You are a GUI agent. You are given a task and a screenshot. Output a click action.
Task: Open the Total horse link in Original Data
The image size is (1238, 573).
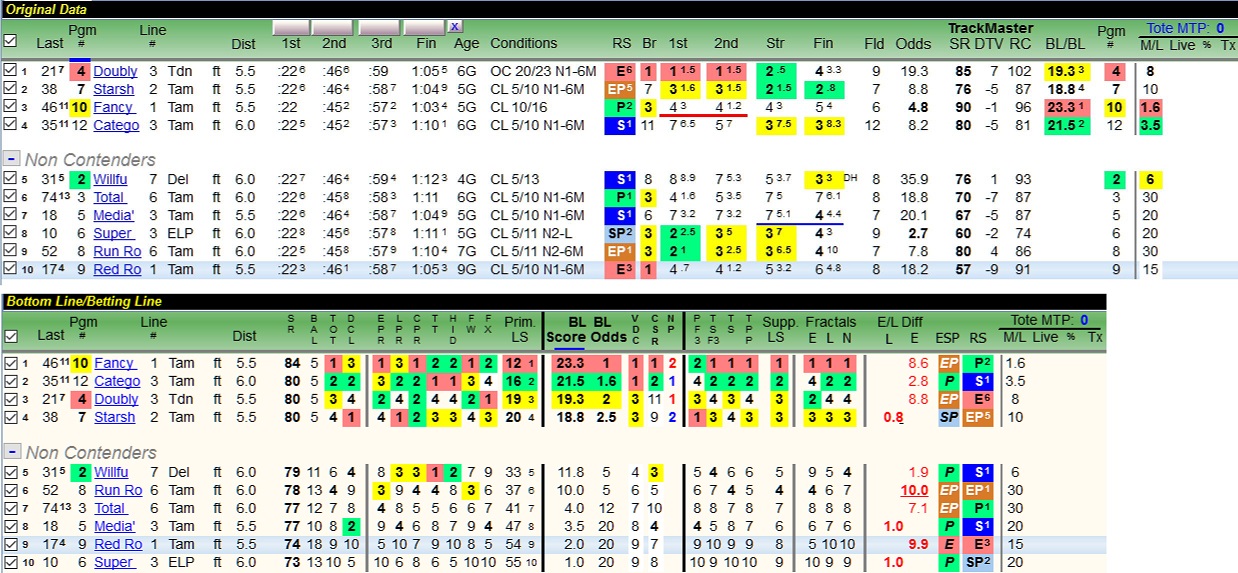point(110,198)
